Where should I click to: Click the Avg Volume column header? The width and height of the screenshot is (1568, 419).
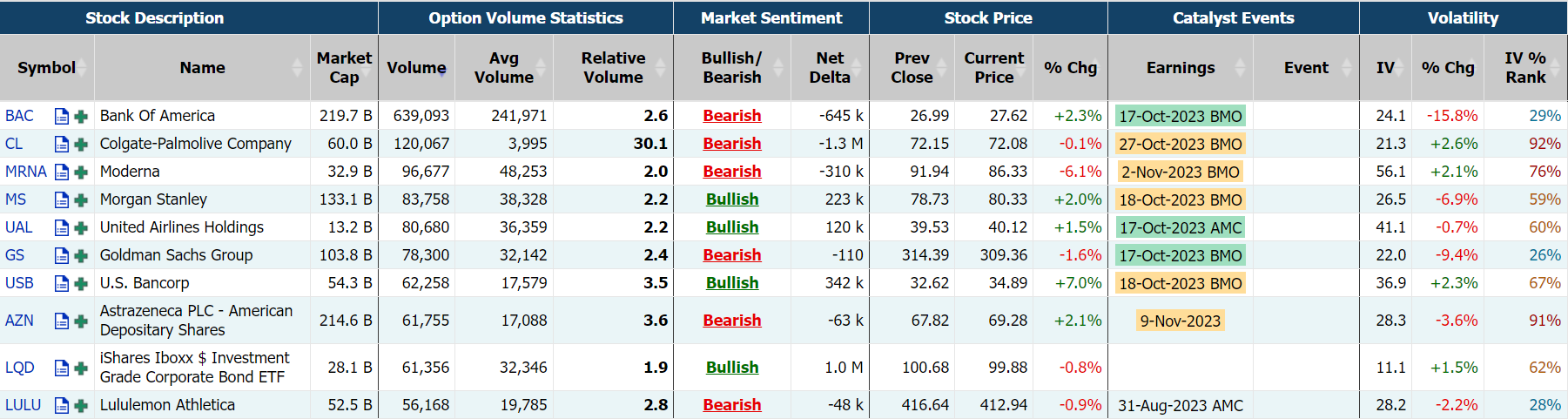pos(503,68)
